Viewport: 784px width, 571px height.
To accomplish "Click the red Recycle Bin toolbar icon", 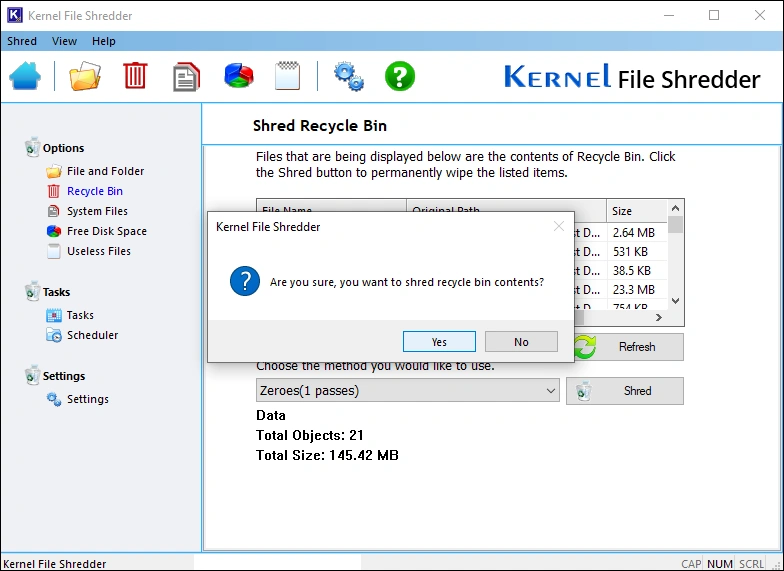I will tap(135, 76).
